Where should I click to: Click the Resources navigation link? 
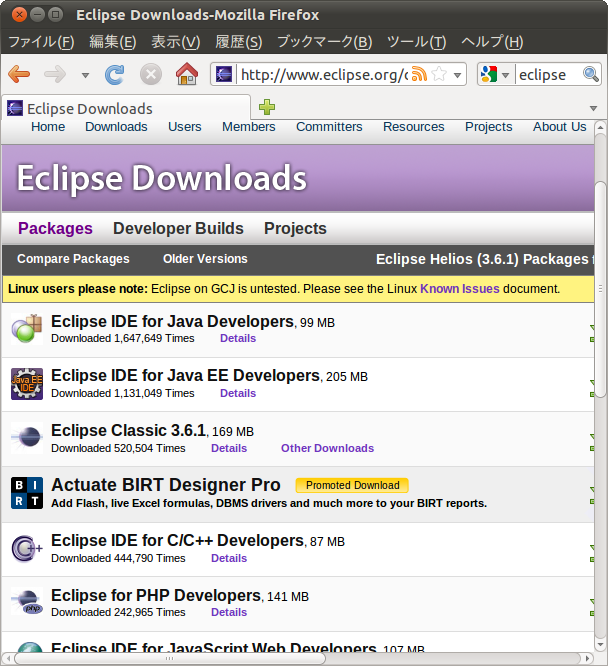click(x=413, y=127)
